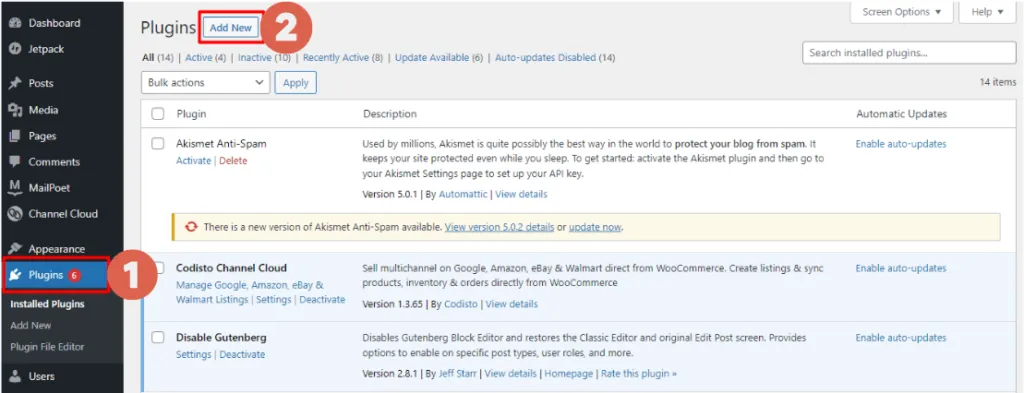Check the Disable Gutenberg checkbox

(x=157, y=338)
